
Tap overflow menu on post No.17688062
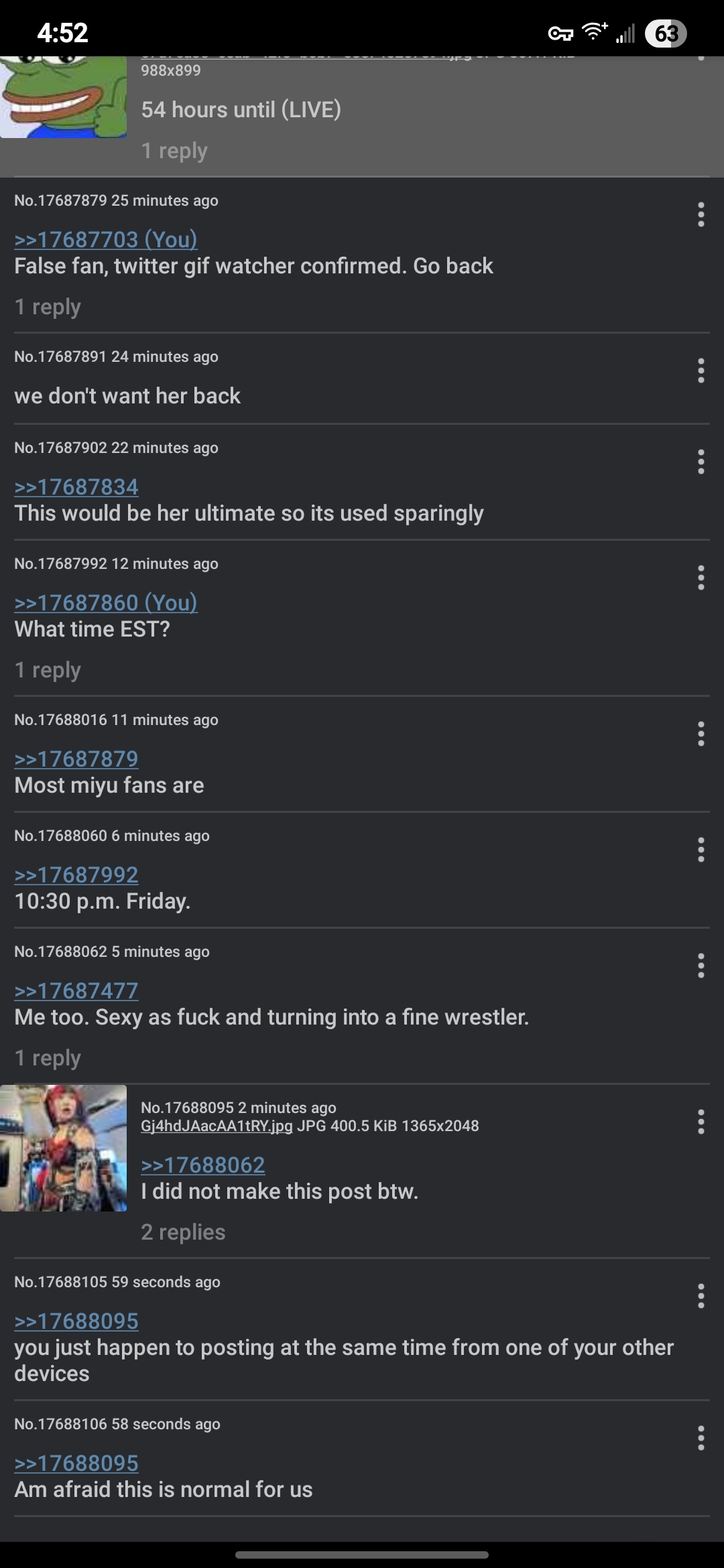pyautogui.click(x=701, y=966)
